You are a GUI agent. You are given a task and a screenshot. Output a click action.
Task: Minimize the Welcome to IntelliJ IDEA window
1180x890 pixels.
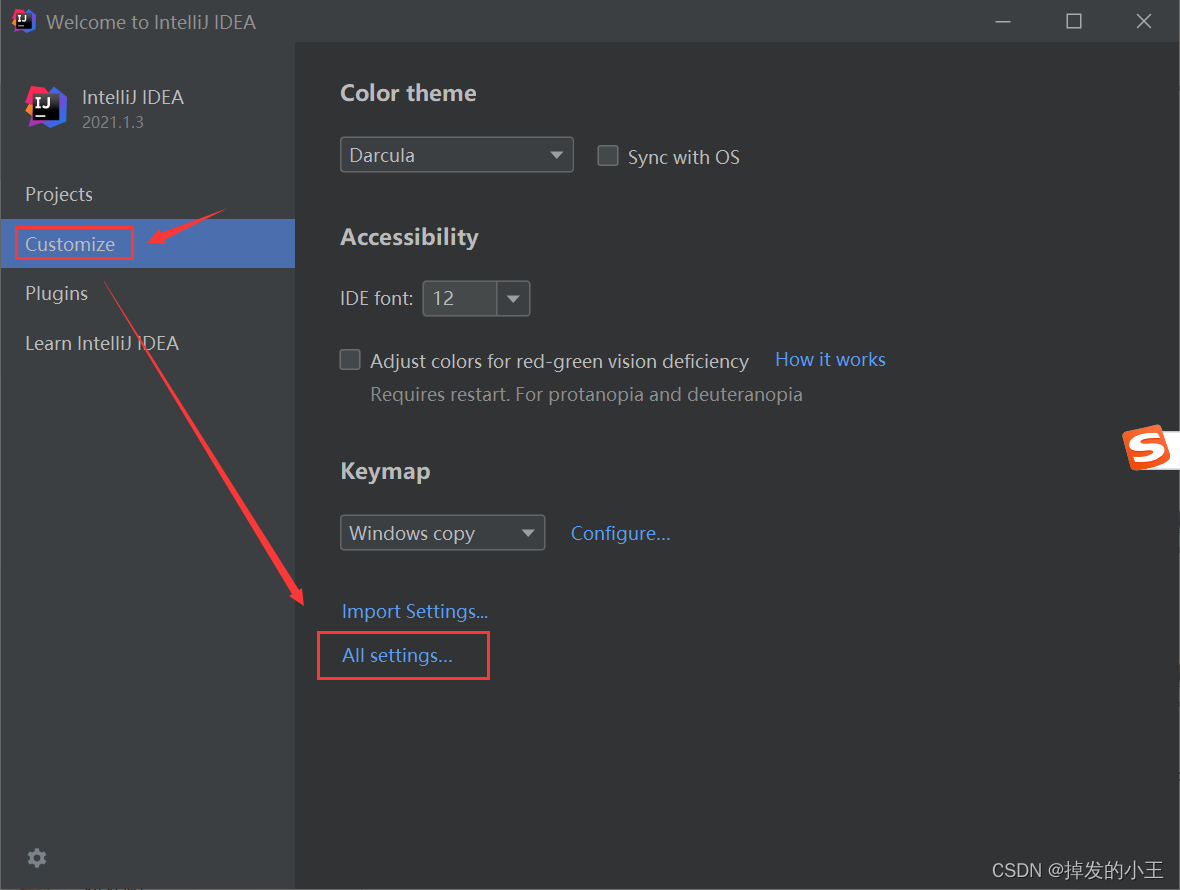tap(1003, 21)
